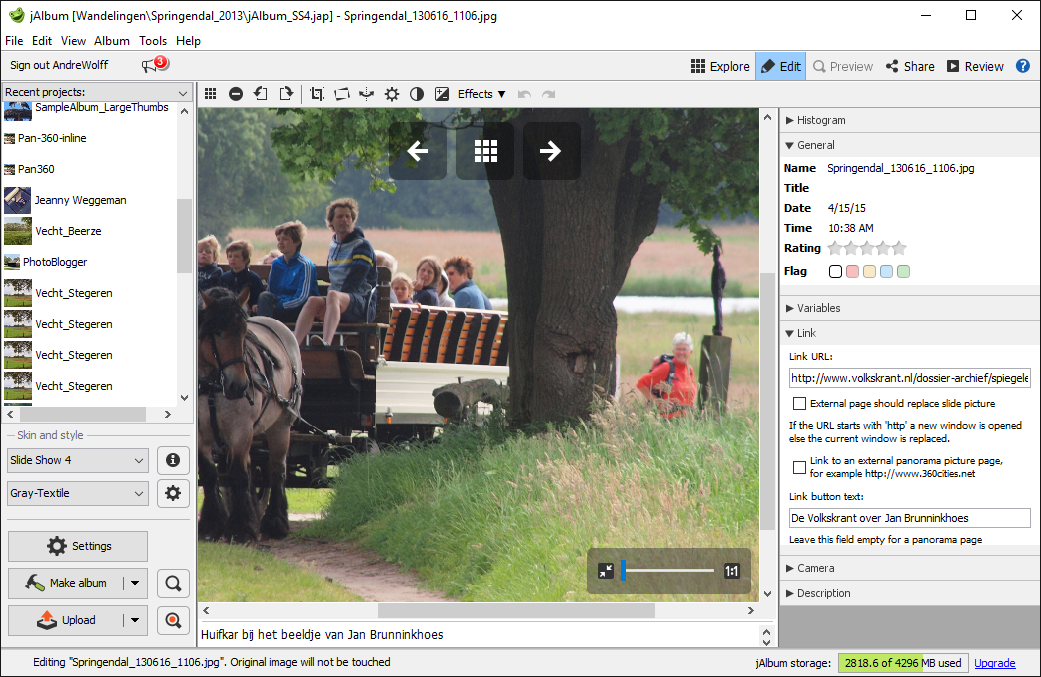Rotate the image right

point(284,94)
